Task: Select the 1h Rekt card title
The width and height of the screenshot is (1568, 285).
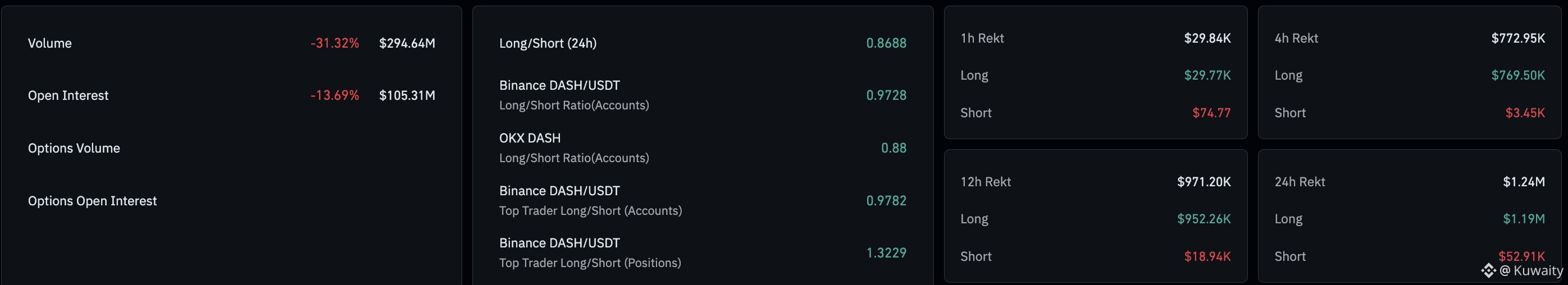Action: (982, 38)
